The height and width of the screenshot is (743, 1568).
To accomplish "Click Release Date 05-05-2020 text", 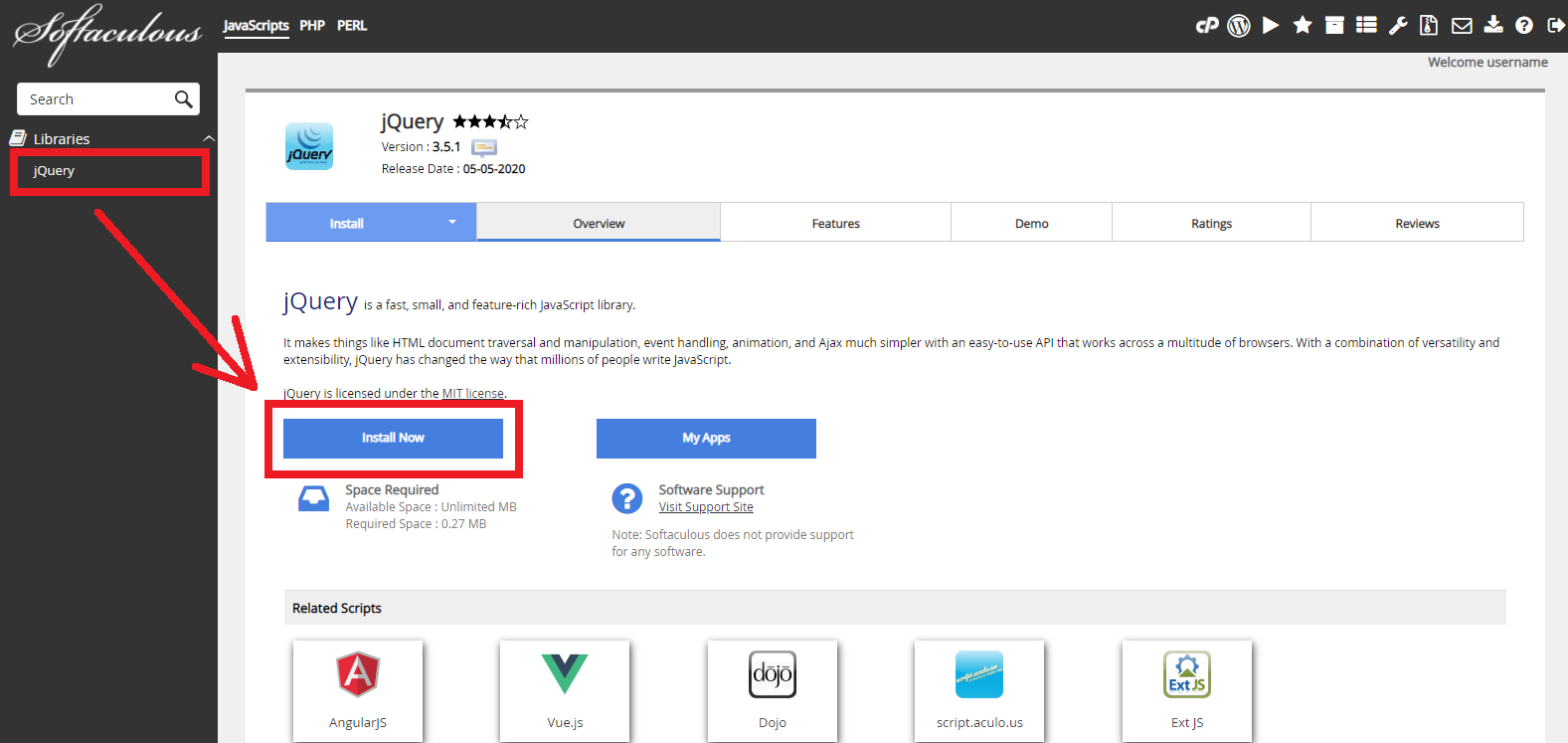I will point(453,169).
